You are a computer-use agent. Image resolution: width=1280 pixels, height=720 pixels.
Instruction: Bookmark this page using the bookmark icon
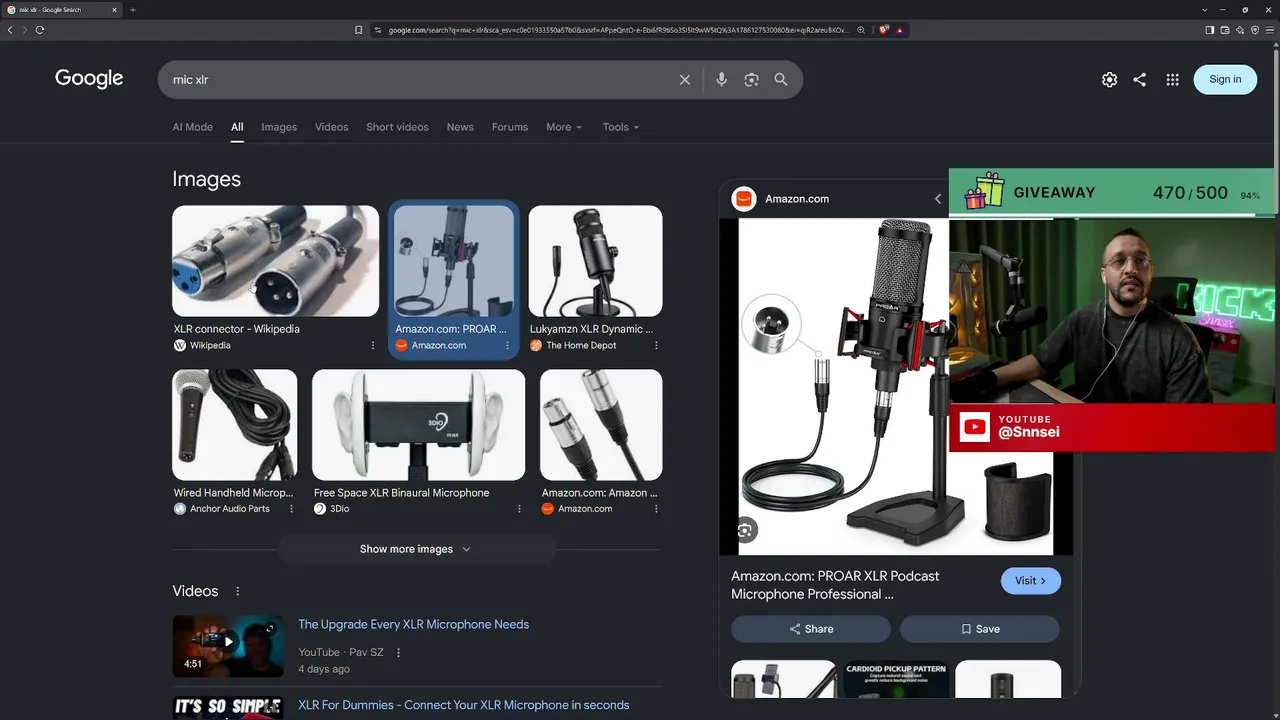pyautogui.click(x=359, y=30)
